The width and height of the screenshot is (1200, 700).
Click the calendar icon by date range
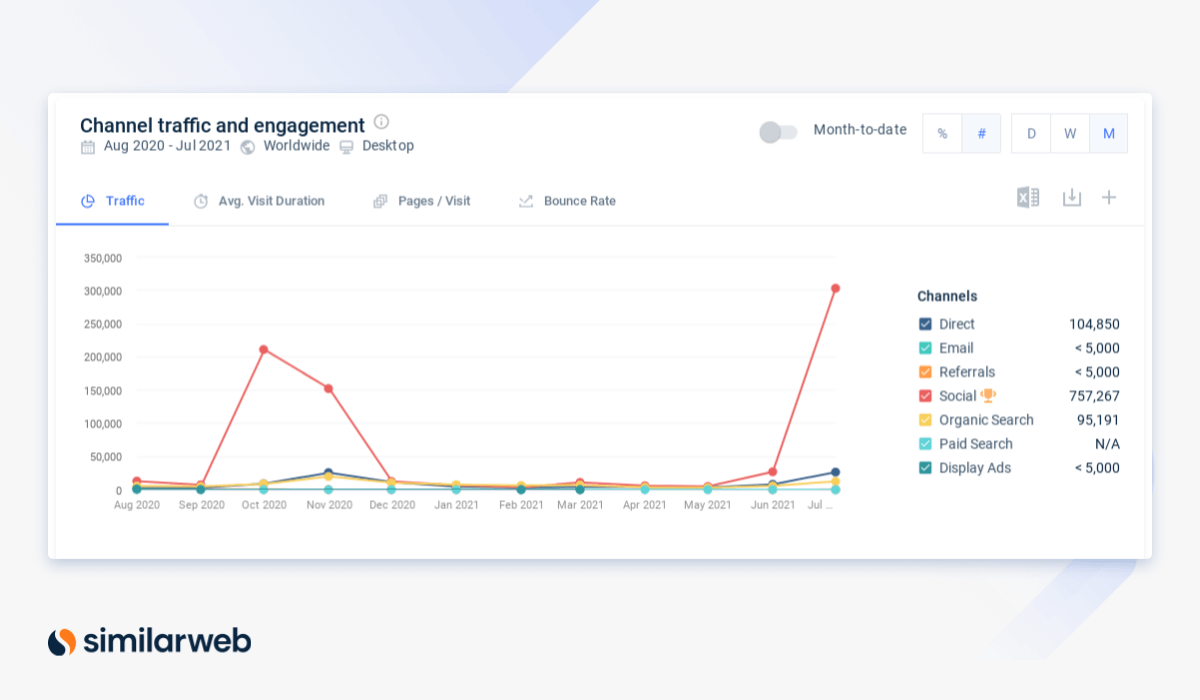[88, 146]
